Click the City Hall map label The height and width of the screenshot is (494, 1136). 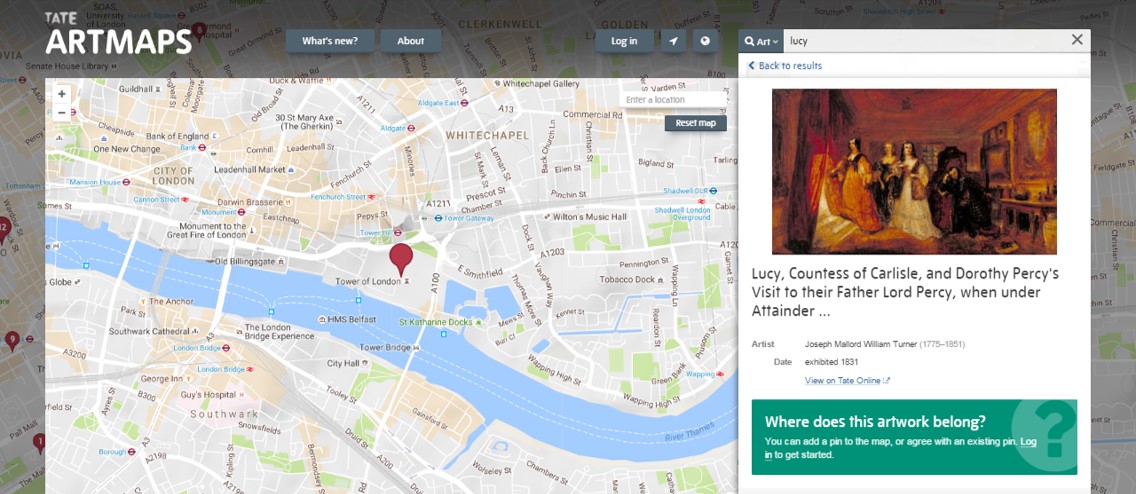click(x=343, y=363)
